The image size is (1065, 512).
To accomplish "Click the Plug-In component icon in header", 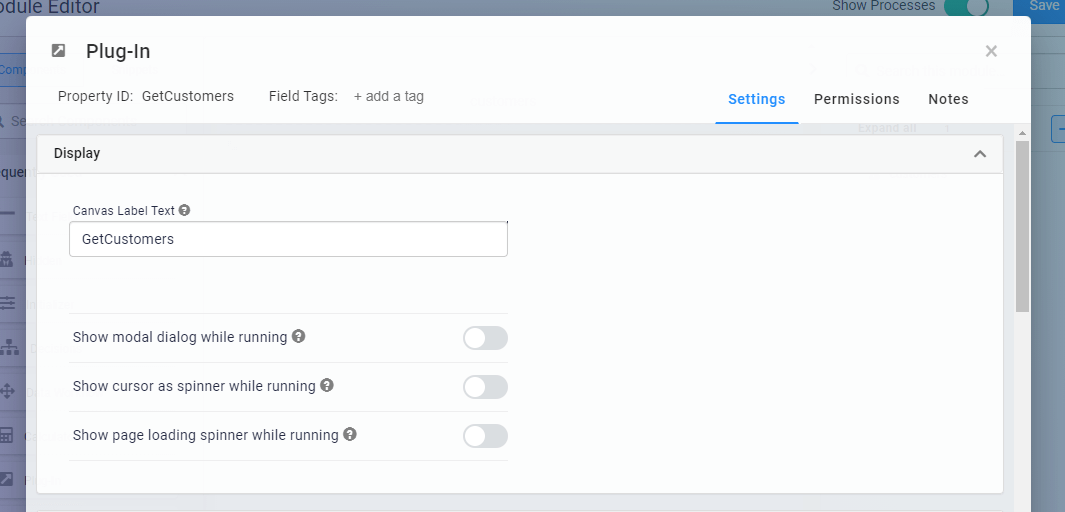I will [x=59, y=51].
